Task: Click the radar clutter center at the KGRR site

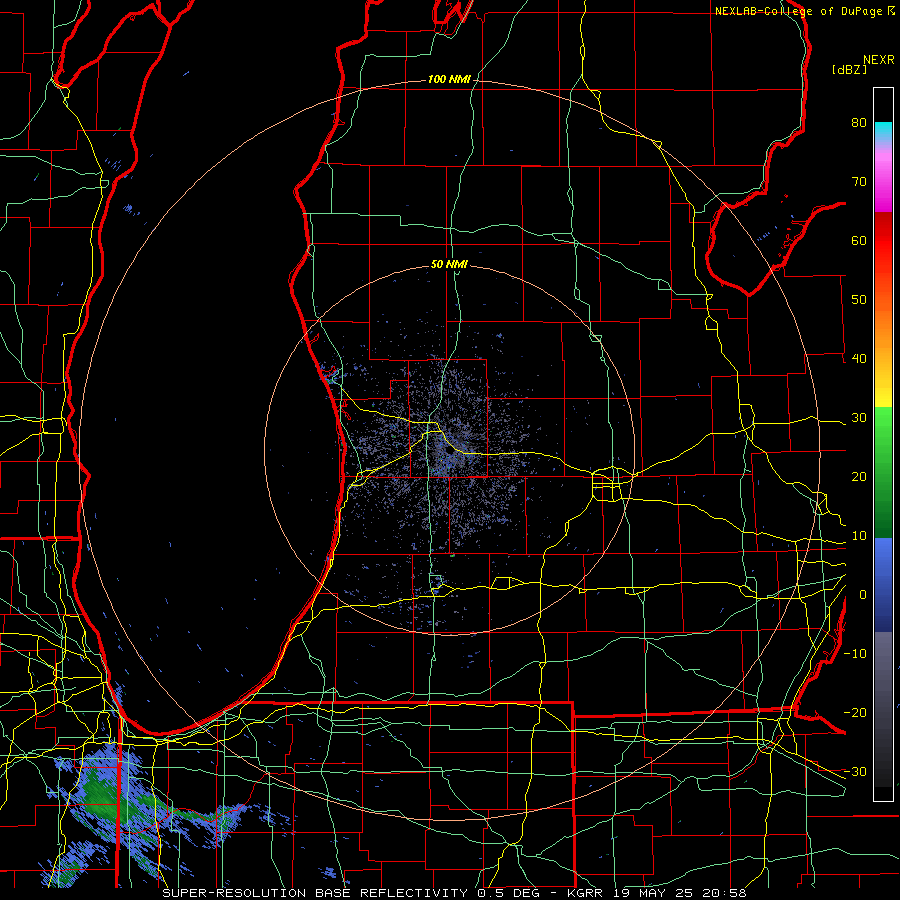Action: pyautogui.click(x=449, y=451)
